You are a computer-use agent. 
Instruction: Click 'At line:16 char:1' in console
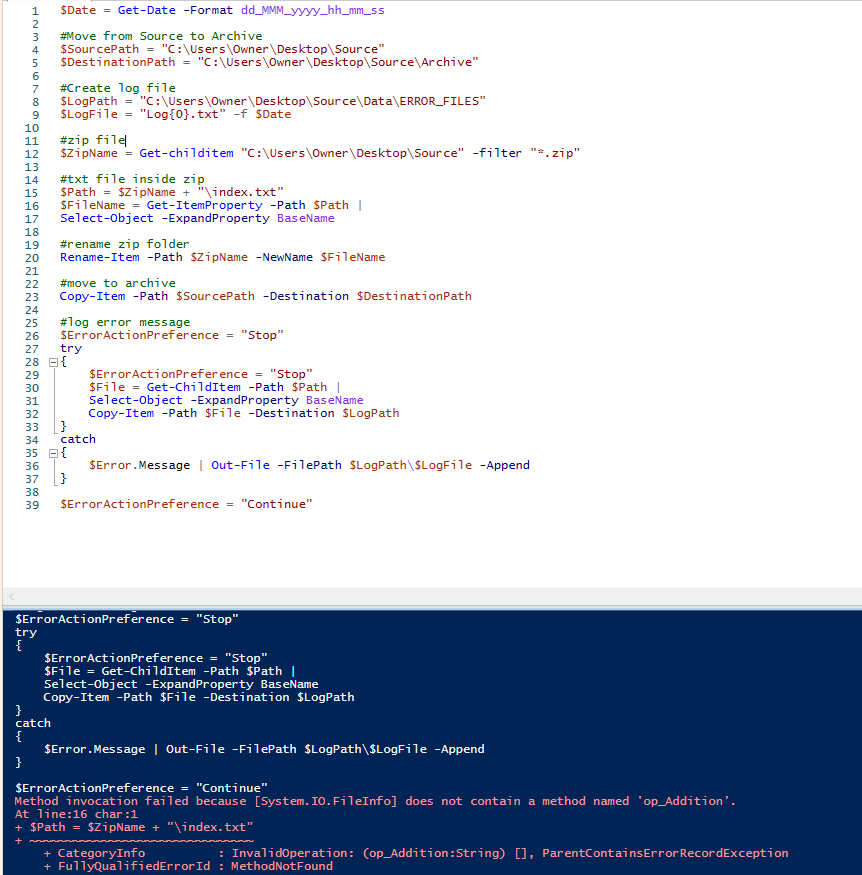tap(76, 814)
